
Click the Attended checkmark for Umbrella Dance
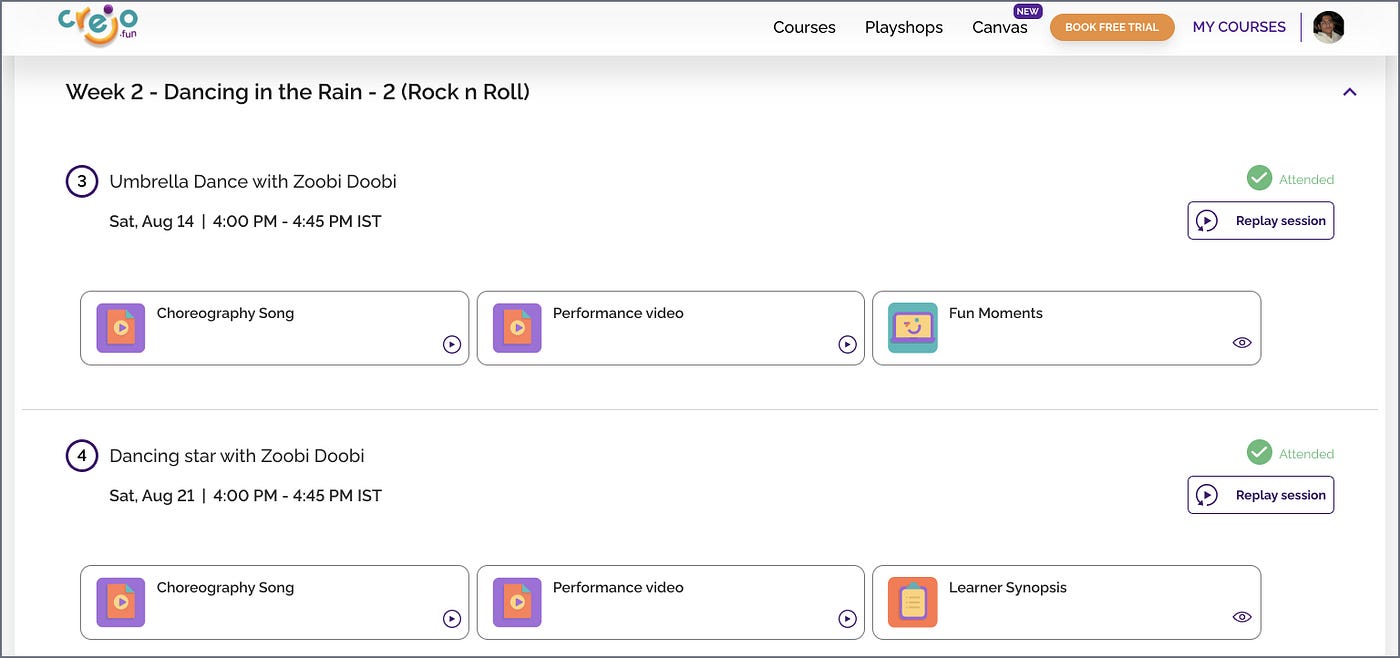click(1259, 178)
